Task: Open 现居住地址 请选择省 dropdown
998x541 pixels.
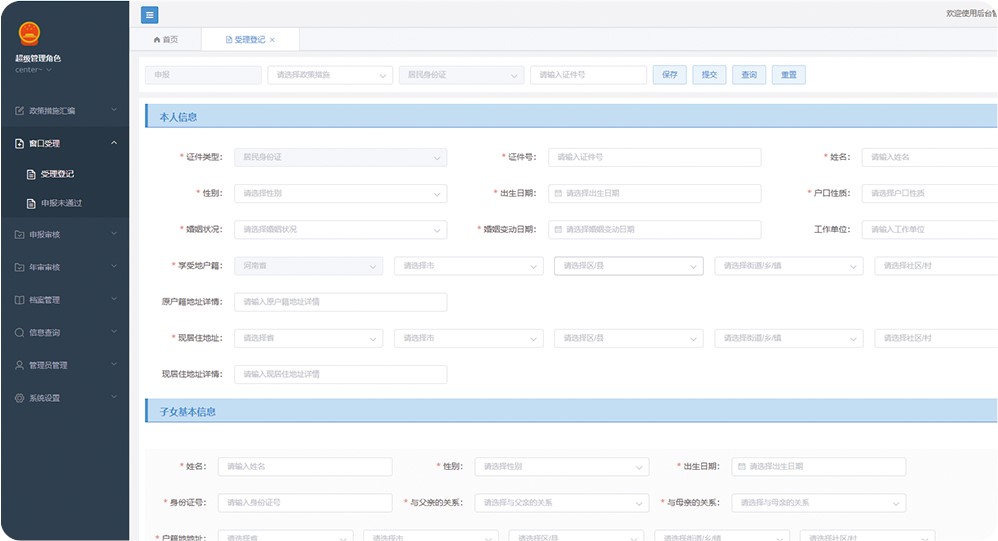Action: coord(309,339)
